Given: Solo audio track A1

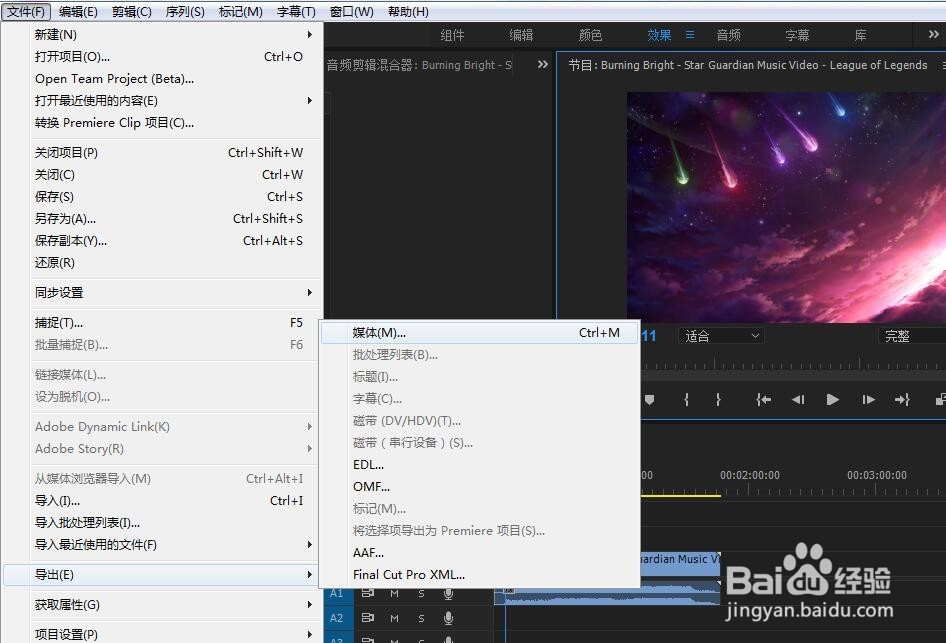Looking at the screenshot, I should (x=421, y=594).
